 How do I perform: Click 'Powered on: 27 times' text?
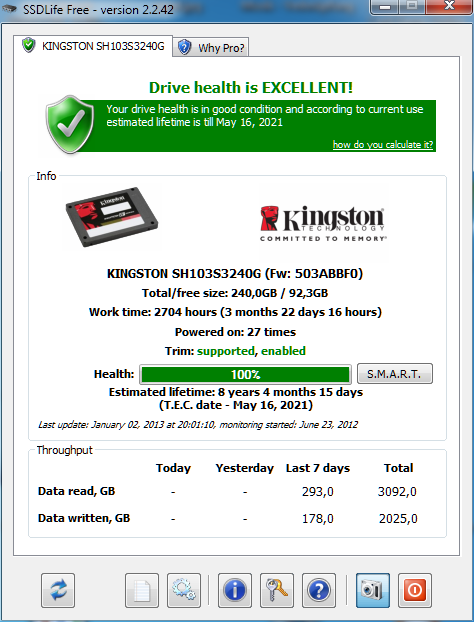(x=235, y=332)
